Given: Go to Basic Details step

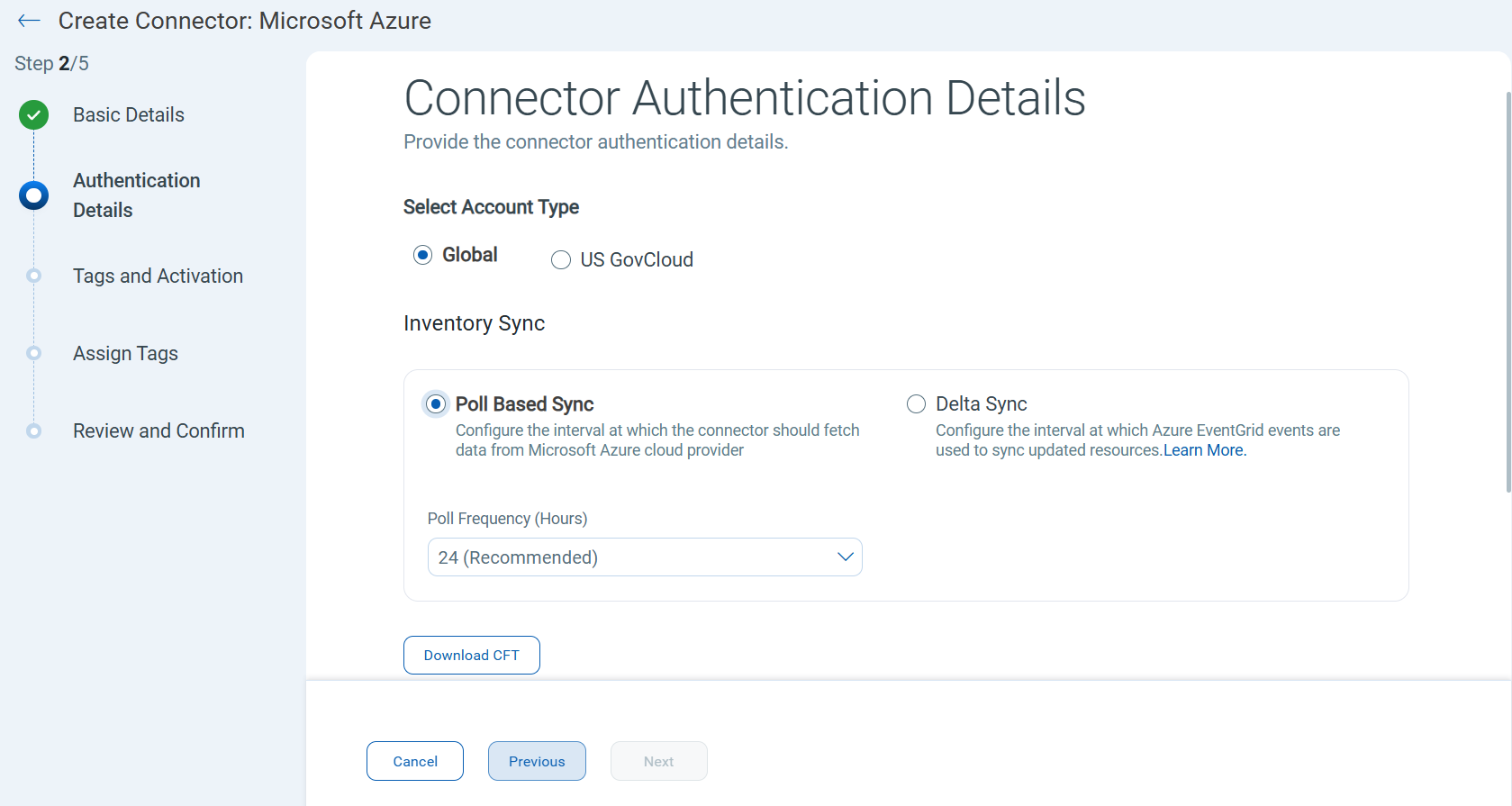Looking at the screenshot, I should coord(129,115).
